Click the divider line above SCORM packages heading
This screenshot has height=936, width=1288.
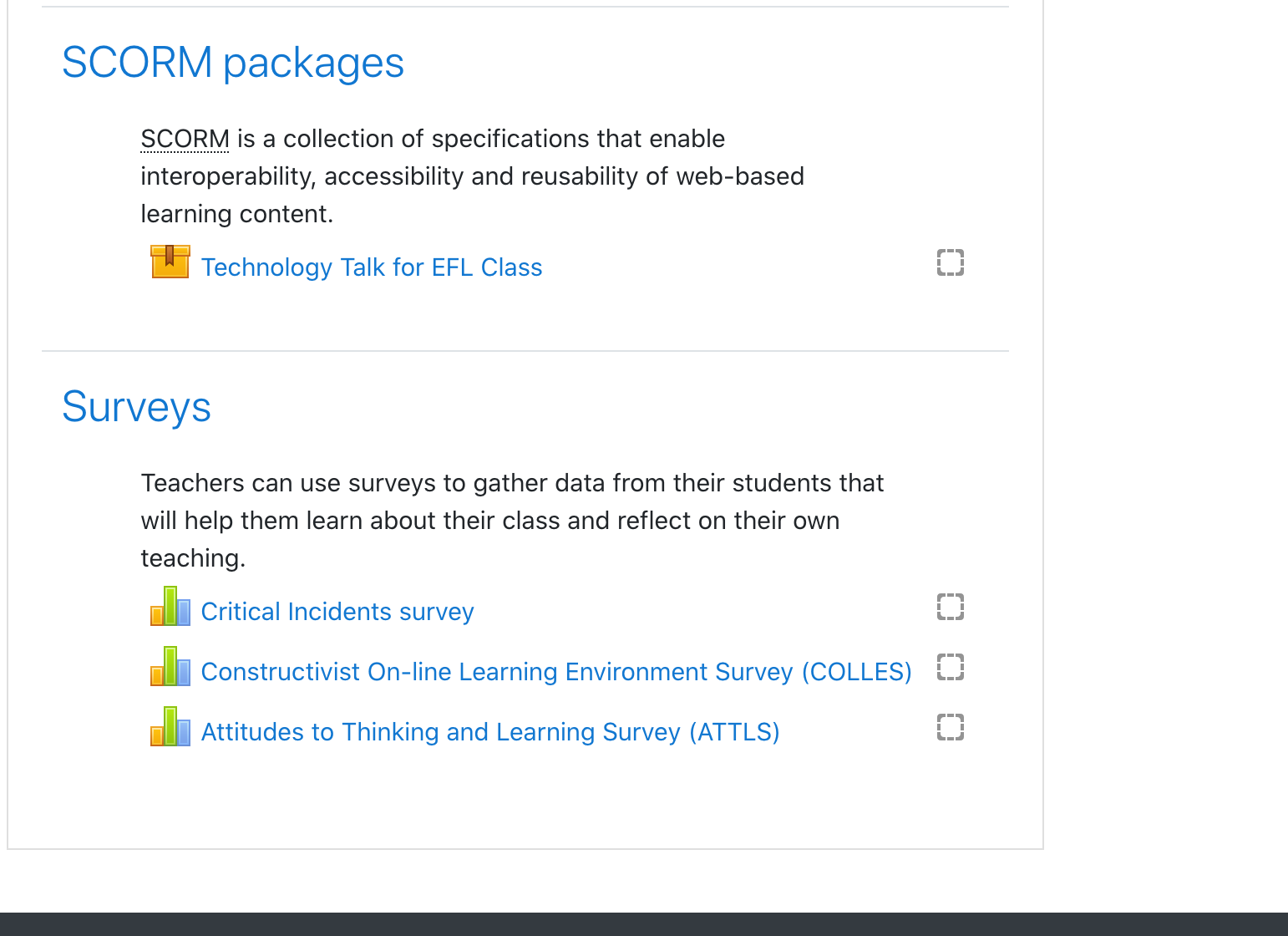point(525,7)
